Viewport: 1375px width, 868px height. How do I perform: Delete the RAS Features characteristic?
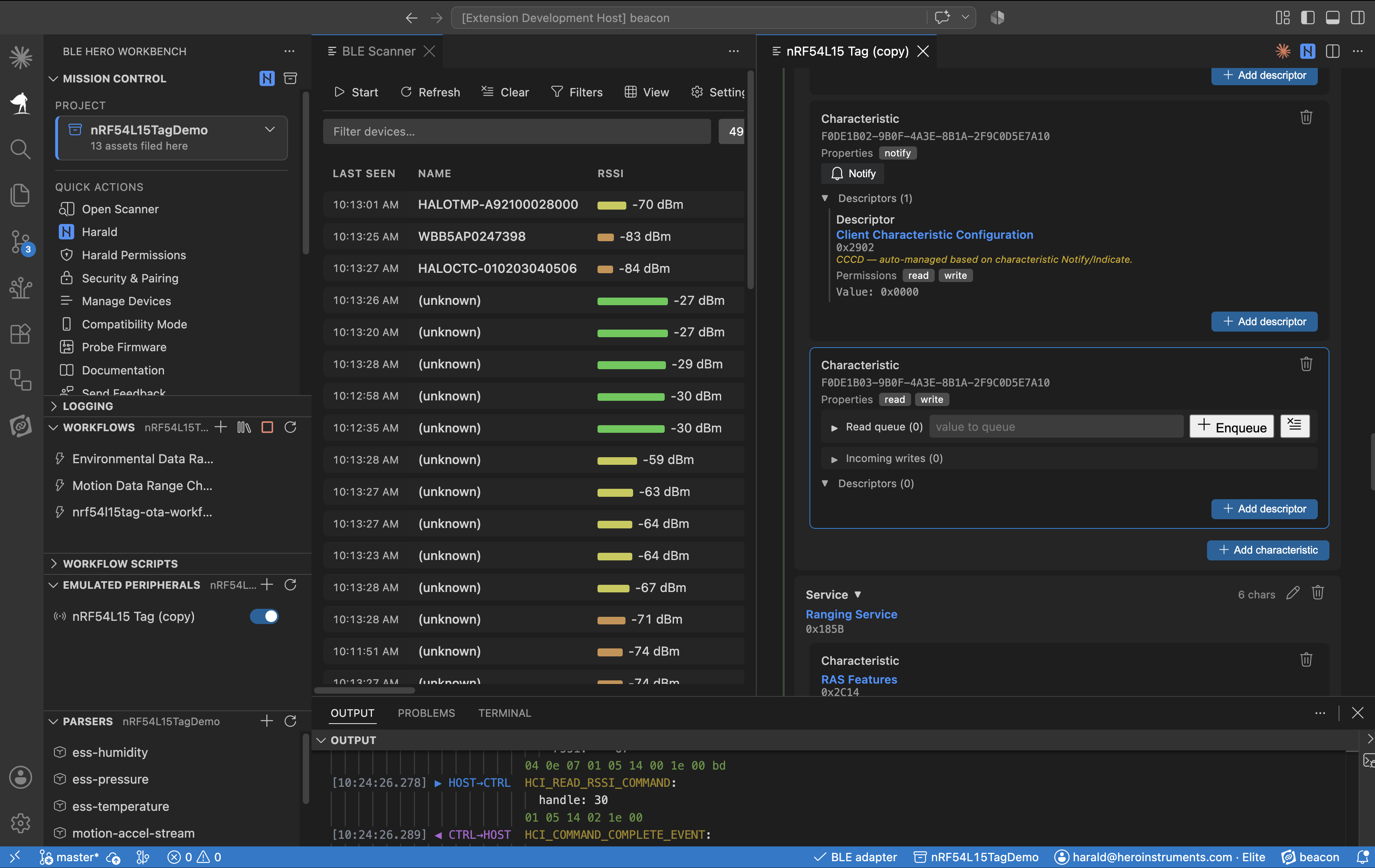(x=1306, y=660)
